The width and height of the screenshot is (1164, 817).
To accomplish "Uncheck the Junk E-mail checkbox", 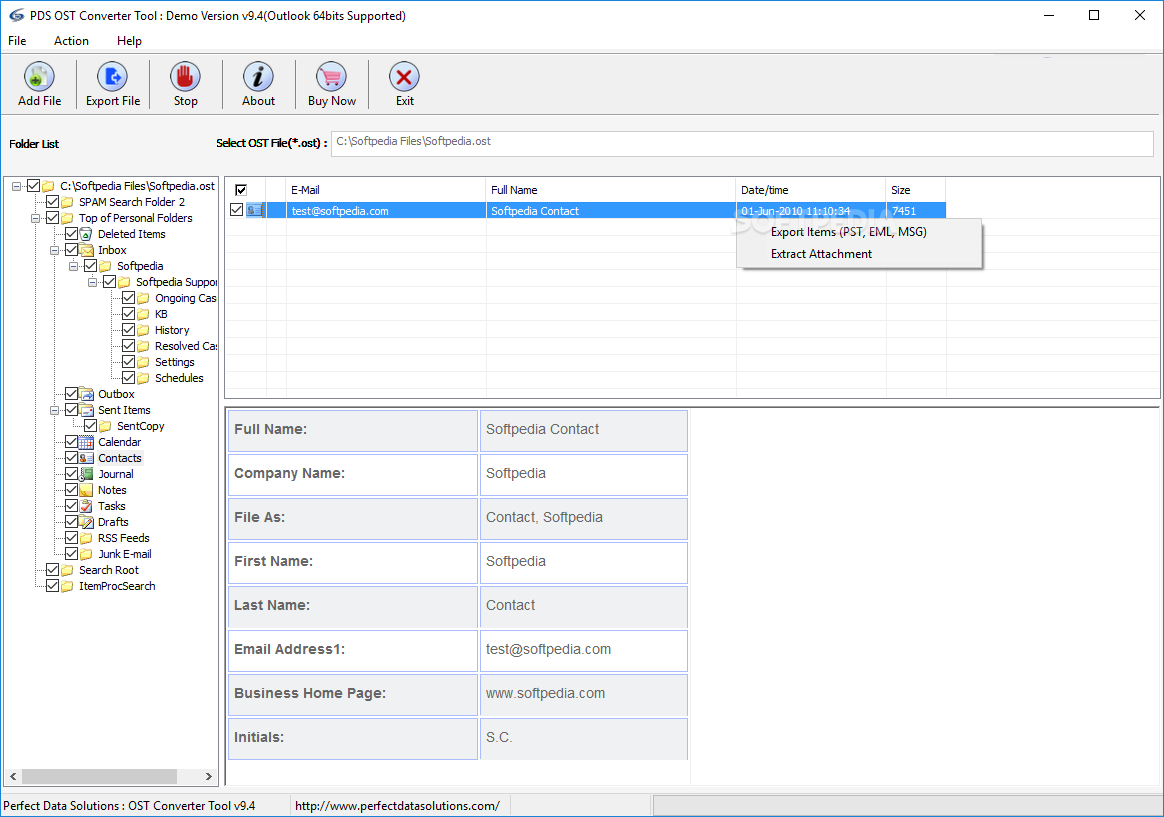I will tap(71, 554).
